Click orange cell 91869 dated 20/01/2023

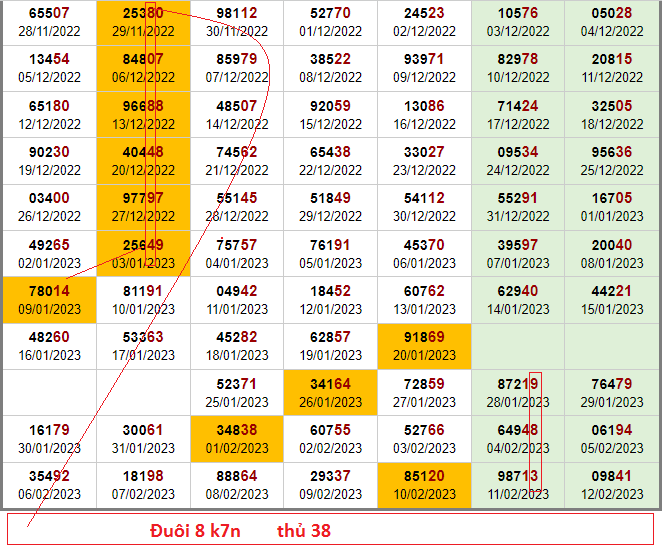tap(424, 346)
